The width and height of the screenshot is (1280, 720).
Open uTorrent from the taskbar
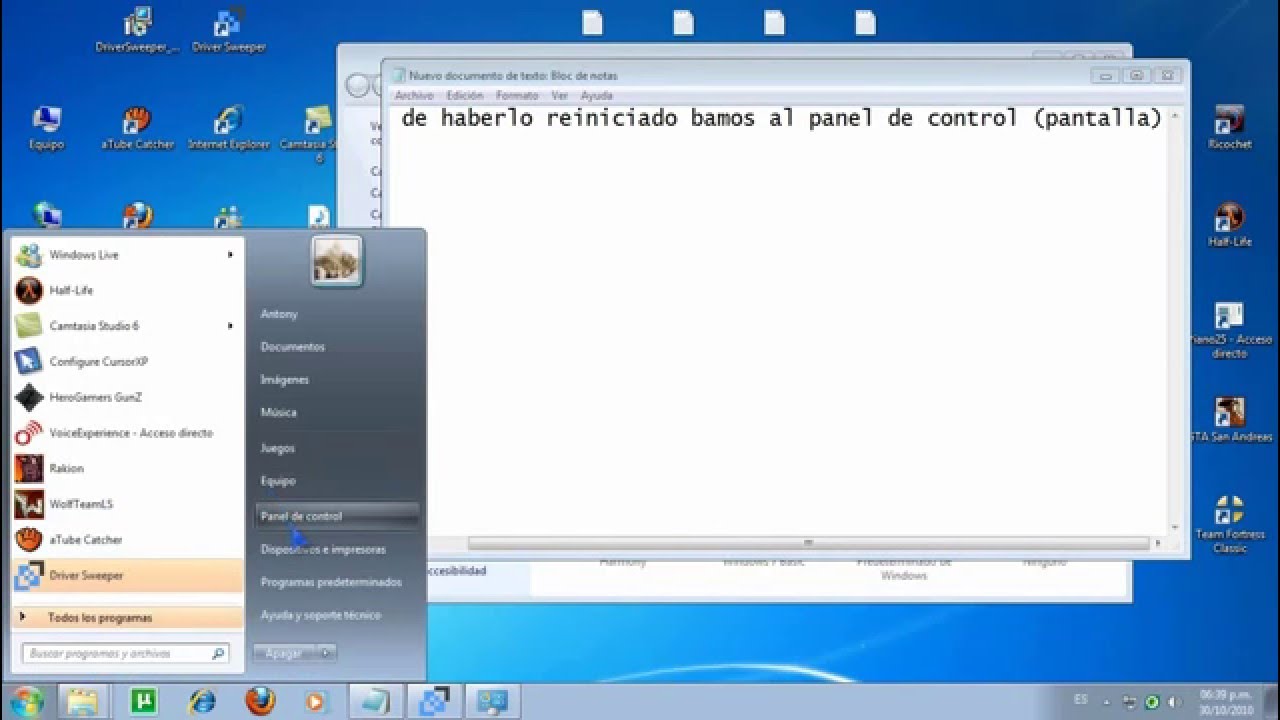144,701
